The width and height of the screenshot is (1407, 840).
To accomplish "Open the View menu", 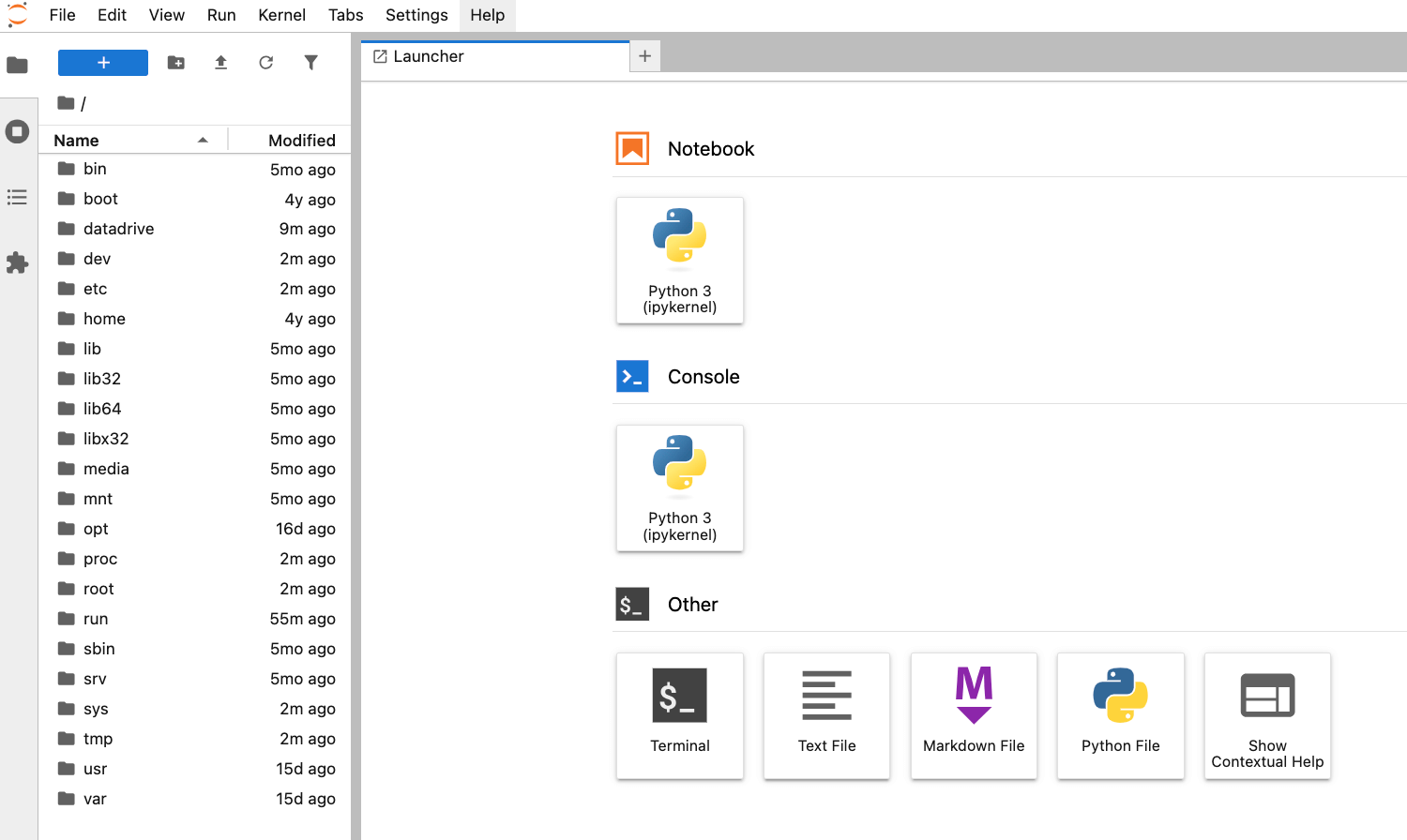I will point(167,15).
